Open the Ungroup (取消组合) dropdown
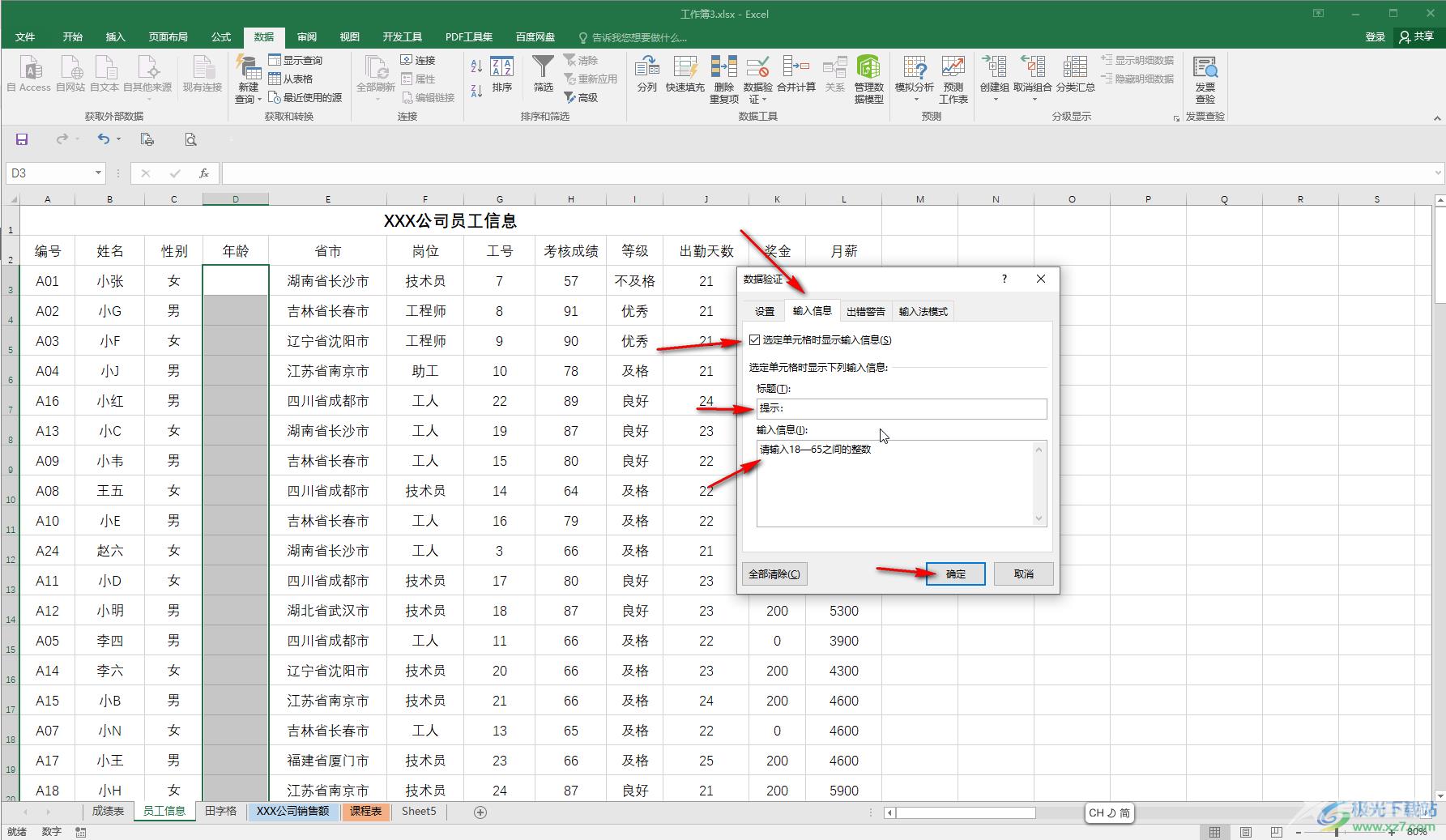The width and height of the screenshot is (1446, 840). pos(1034,99)
